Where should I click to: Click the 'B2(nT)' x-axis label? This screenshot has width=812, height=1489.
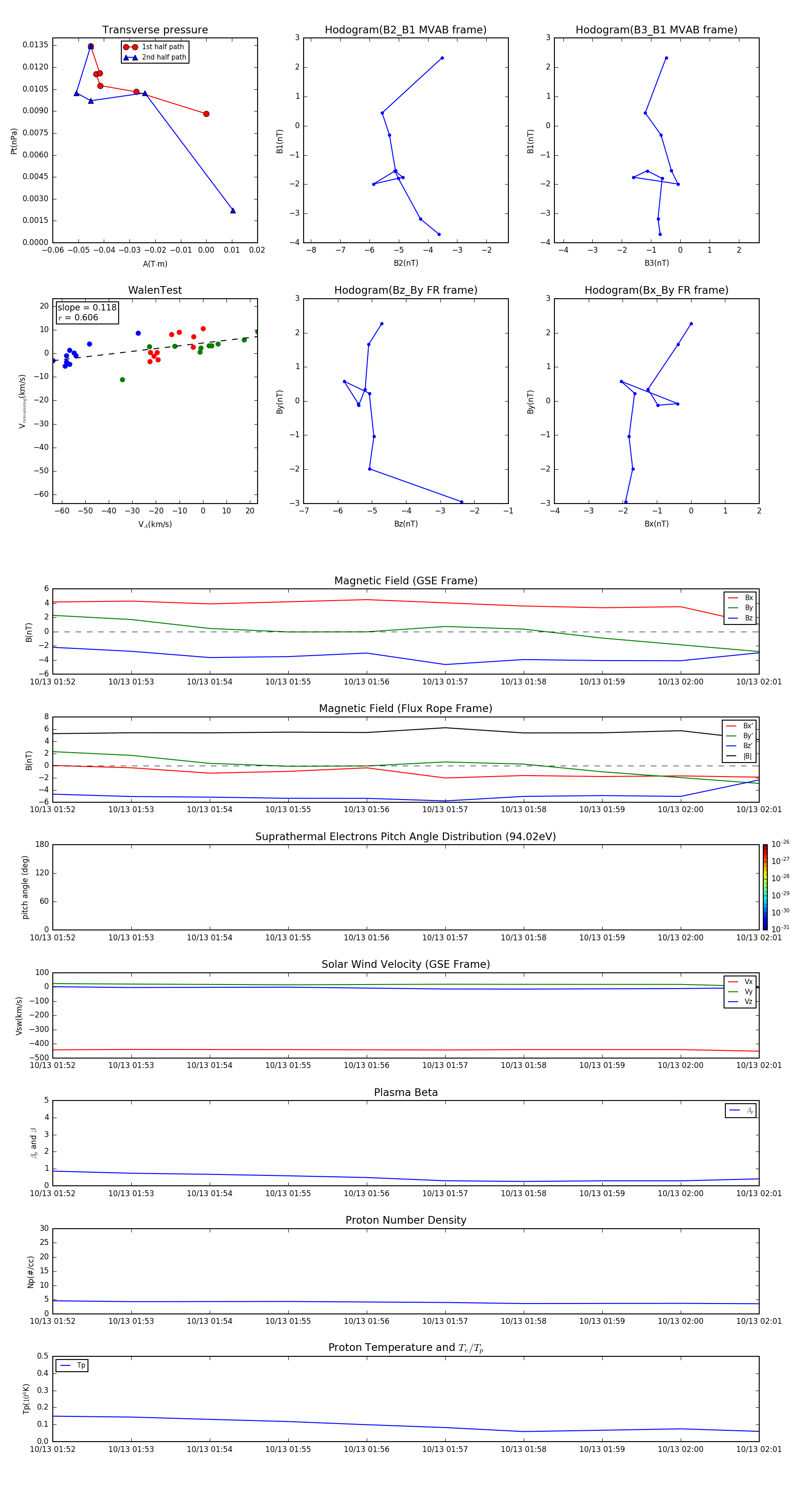406,263
